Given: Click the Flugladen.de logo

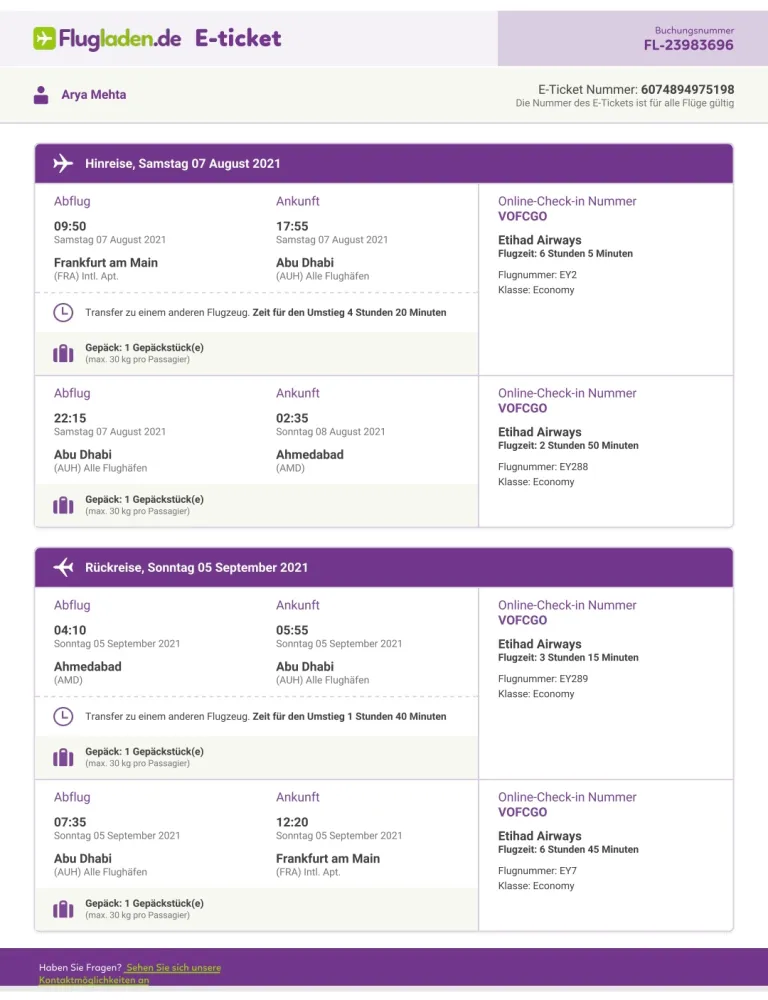Looking at the screenshot, I should point(107,39).
